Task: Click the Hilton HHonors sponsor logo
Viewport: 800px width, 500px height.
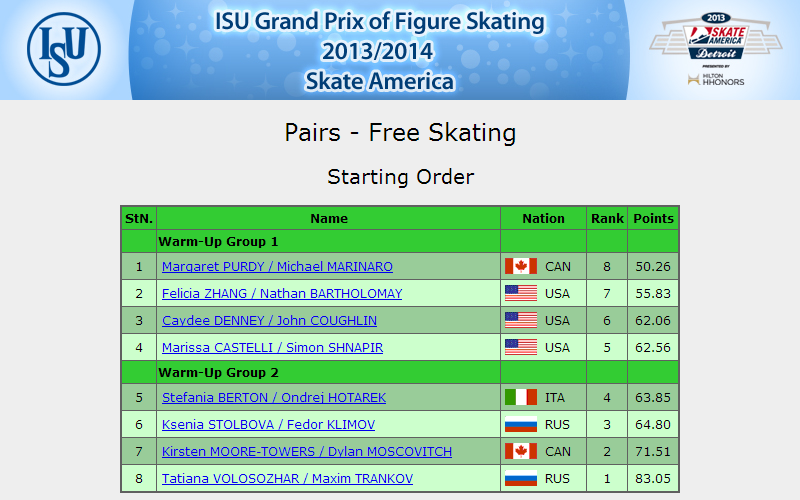Action: point(716,79)
